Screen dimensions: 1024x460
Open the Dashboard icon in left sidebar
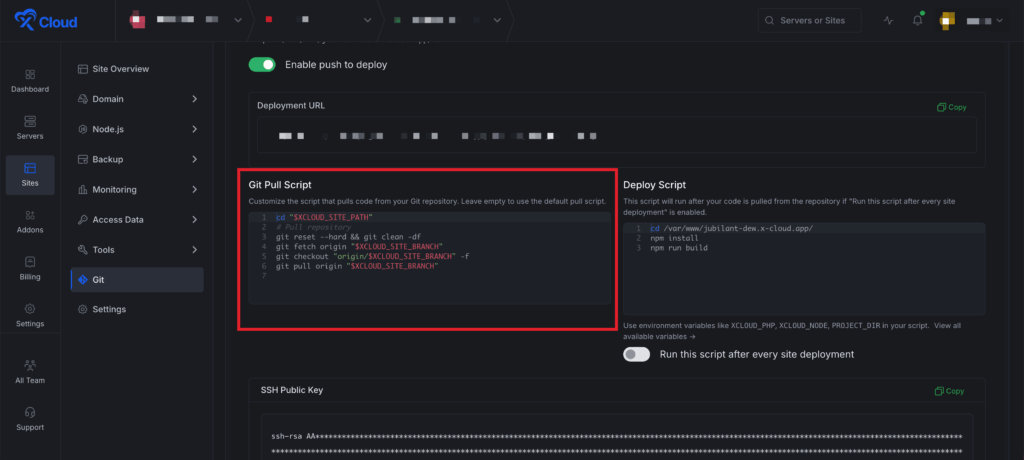click(x=30, y=75)
